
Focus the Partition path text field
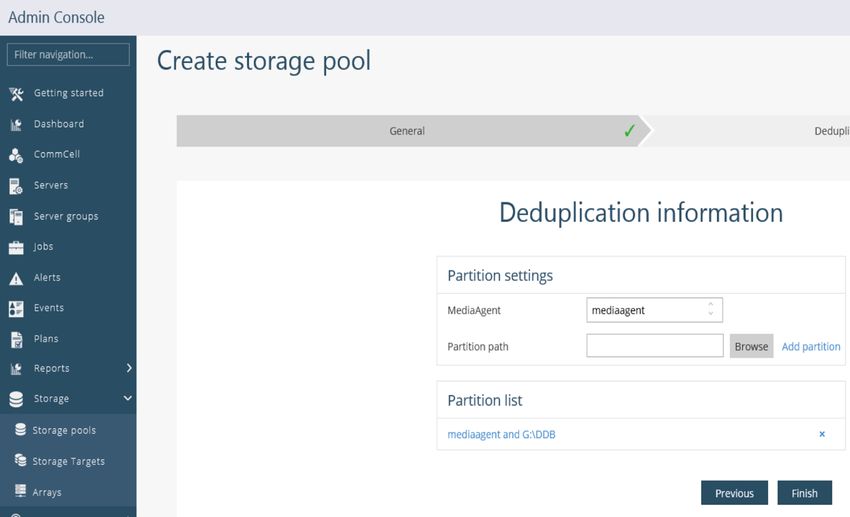(x=654, y=346)
